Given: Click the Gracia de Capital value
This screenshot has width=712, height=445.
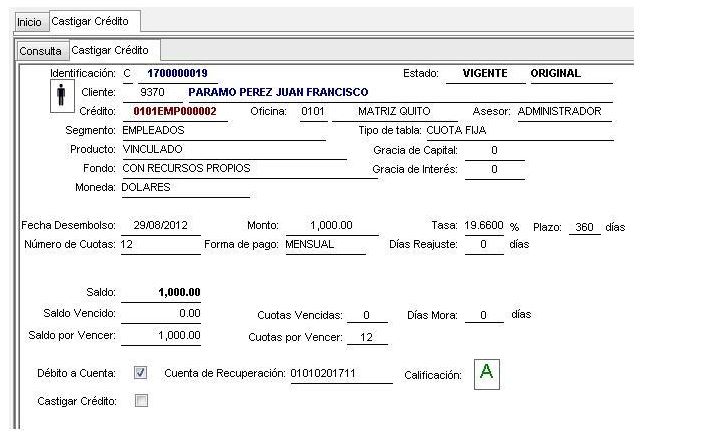Looking at the screenshot, I should coord(494,150).
